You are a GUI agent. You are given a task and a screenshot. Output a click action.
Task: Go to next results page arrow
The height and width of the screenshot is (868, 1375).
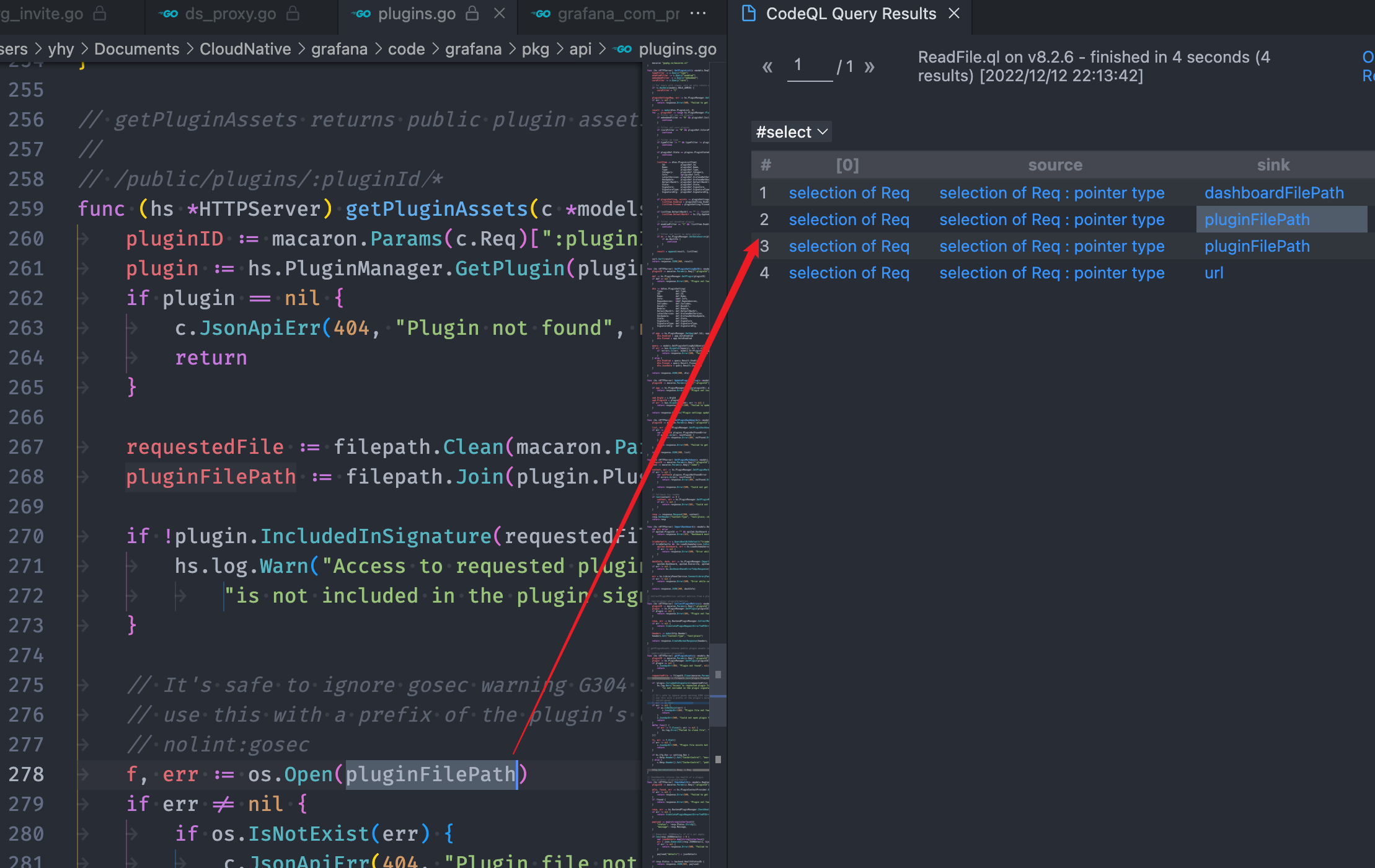click(x=869, y=67)
